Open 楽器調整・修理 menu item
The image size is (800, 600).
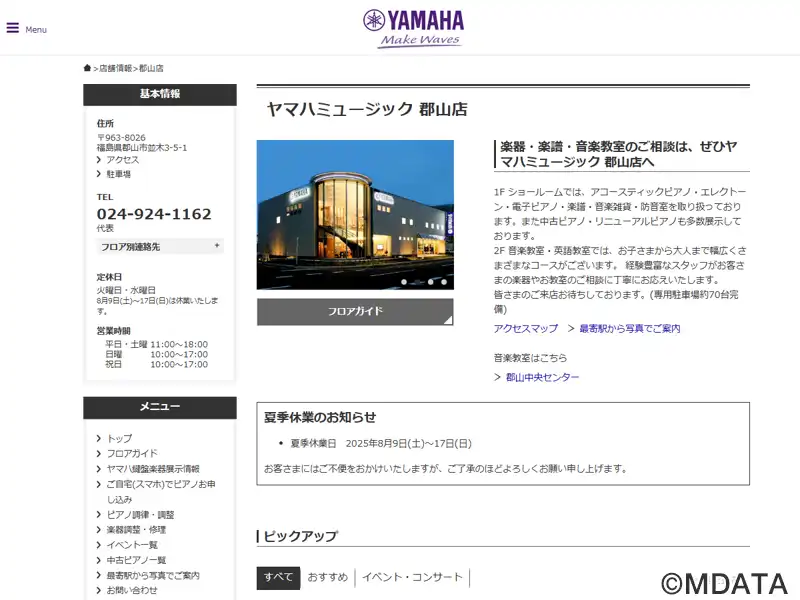point(136,530)
